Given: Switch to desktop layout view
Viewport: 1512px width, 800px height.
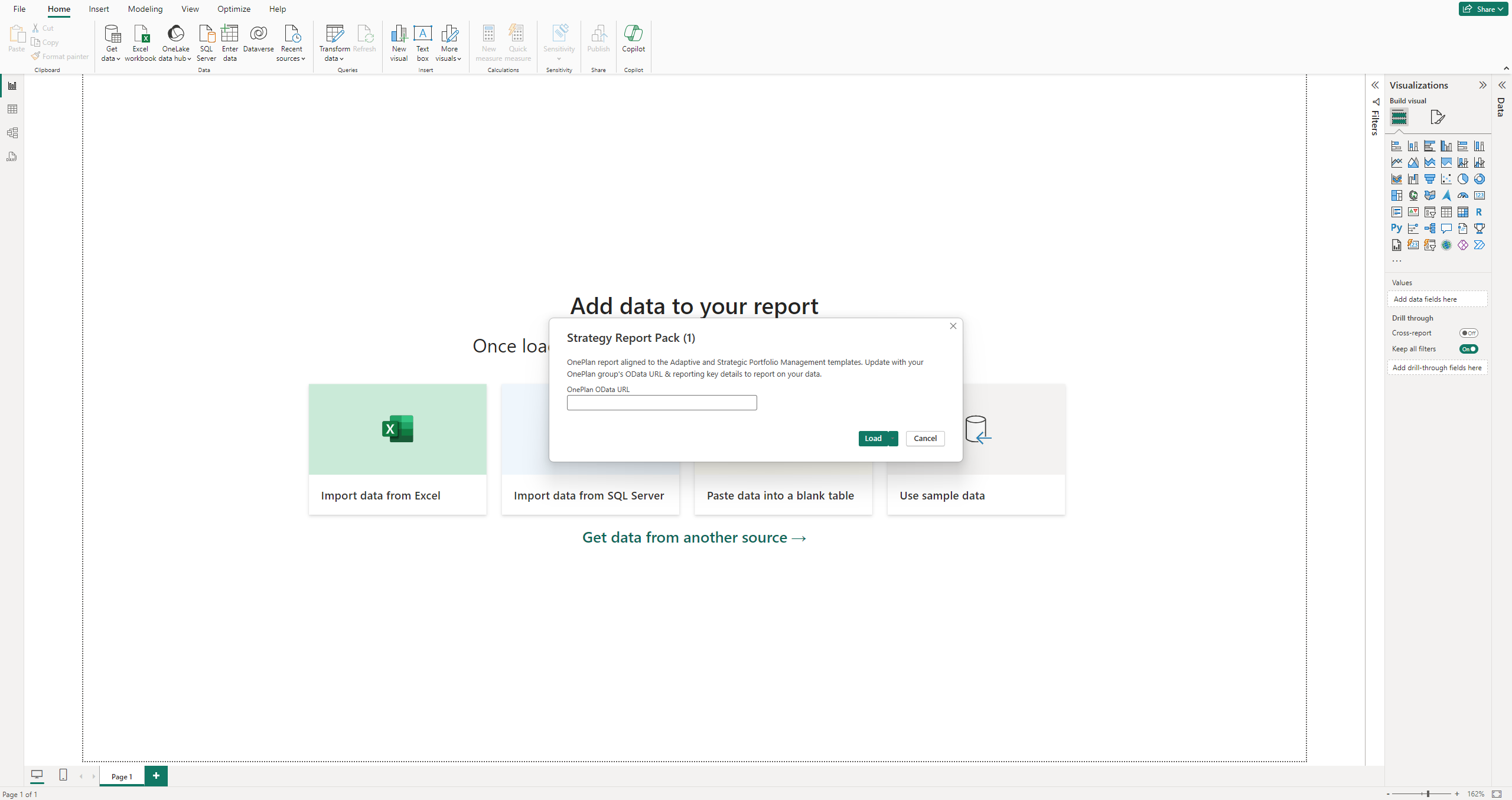Looking at the screenshot, I should (37, 775).
